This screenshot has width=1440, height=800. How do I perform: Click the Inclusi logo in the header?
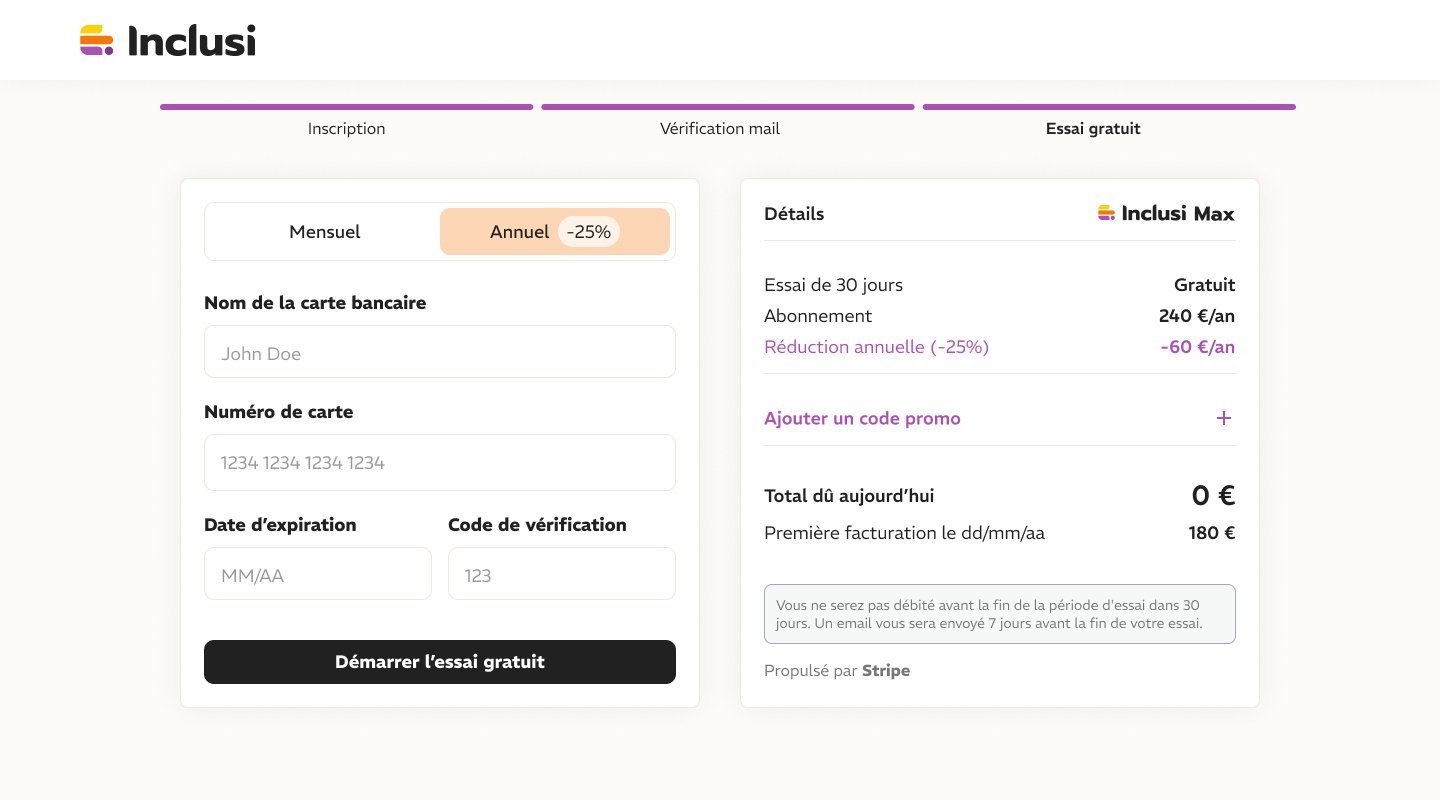pyautogui.click(x=168, y=40)
